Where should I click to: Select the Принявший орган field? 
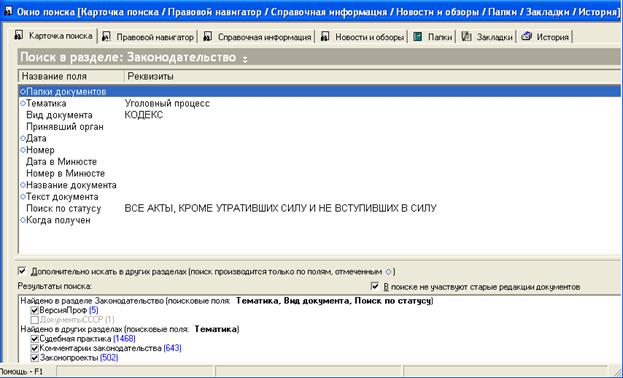click(65, 127)
